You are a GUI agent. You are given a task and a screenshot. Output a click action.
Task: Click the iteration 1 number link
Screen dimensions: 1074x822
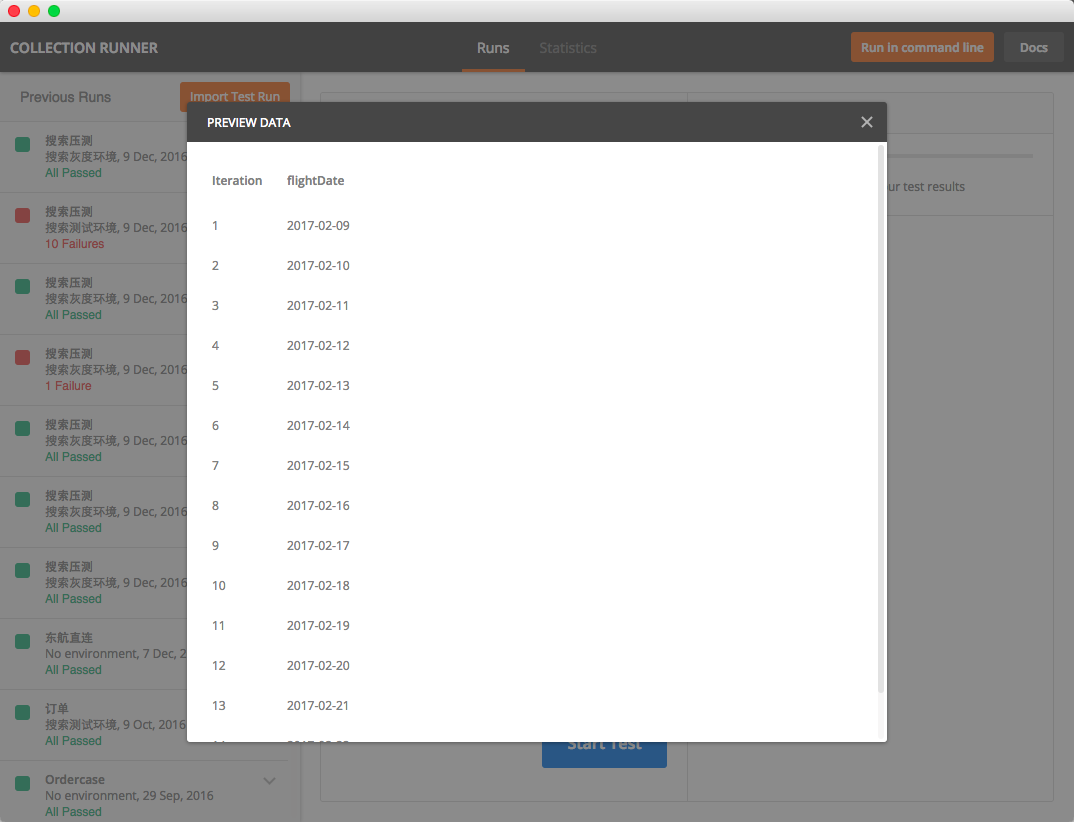[214, 225]
